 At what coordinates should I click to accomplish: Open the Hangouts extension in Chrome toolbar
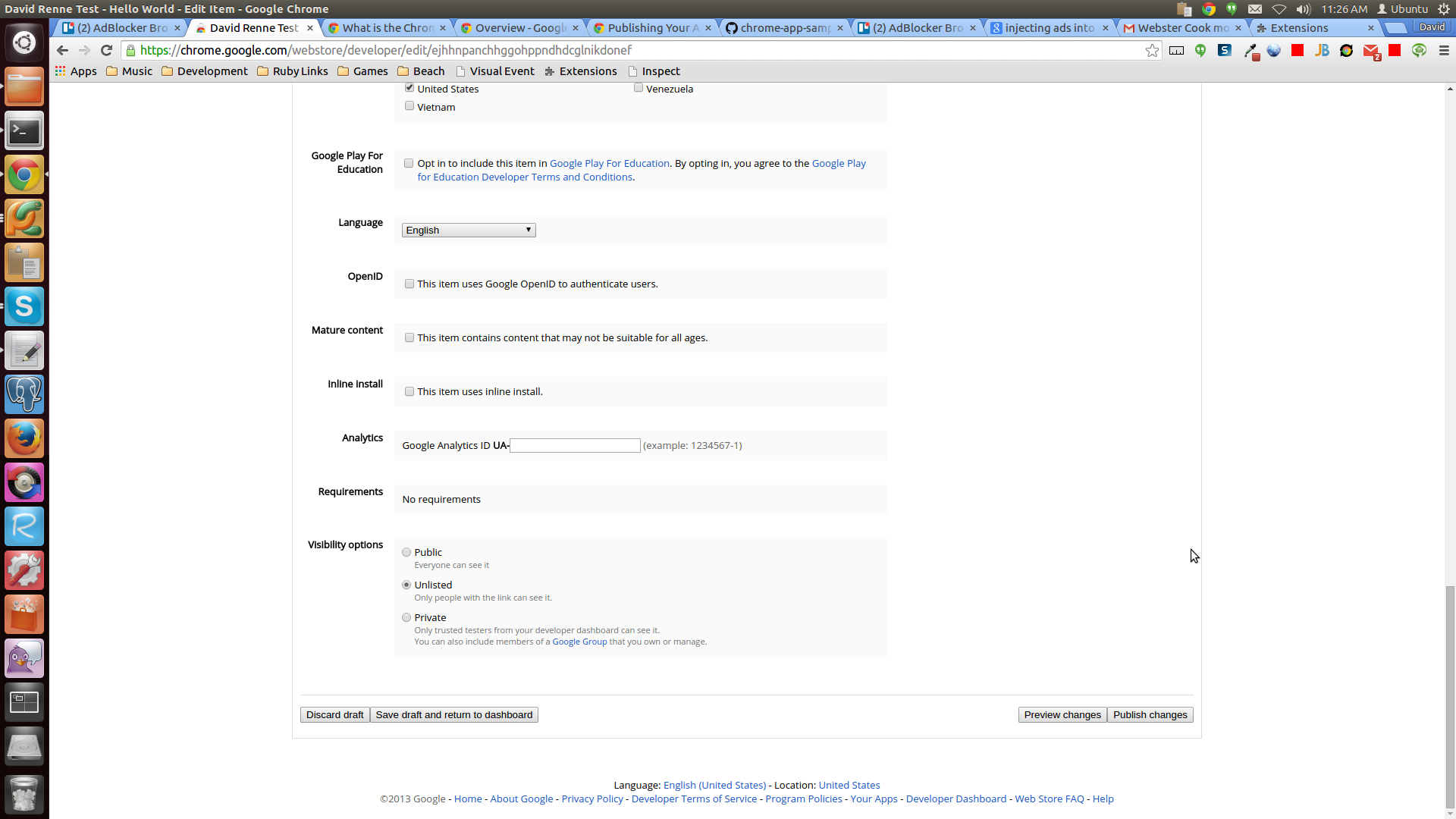tap(1200, 50)
